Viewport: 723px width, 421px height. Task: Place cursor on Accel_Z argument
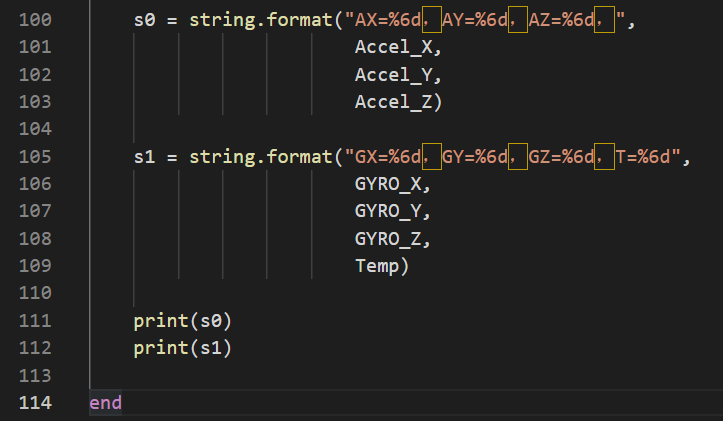[393, 102]
